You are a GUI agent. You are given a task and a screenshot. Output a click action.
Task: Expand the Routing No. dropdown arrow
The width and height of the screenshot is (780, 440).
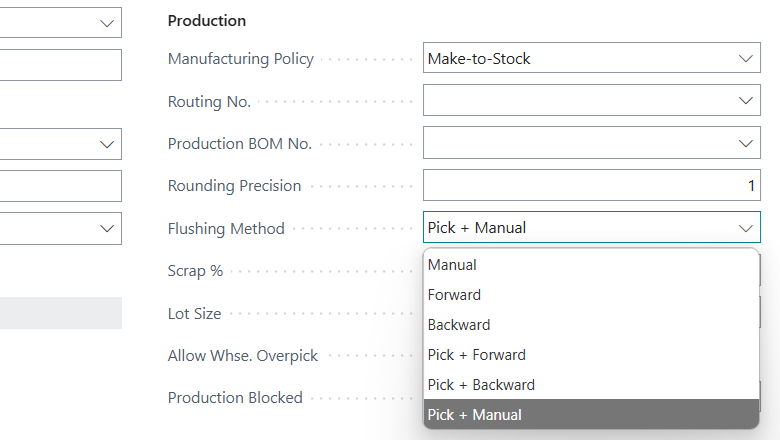coord(746,101)
